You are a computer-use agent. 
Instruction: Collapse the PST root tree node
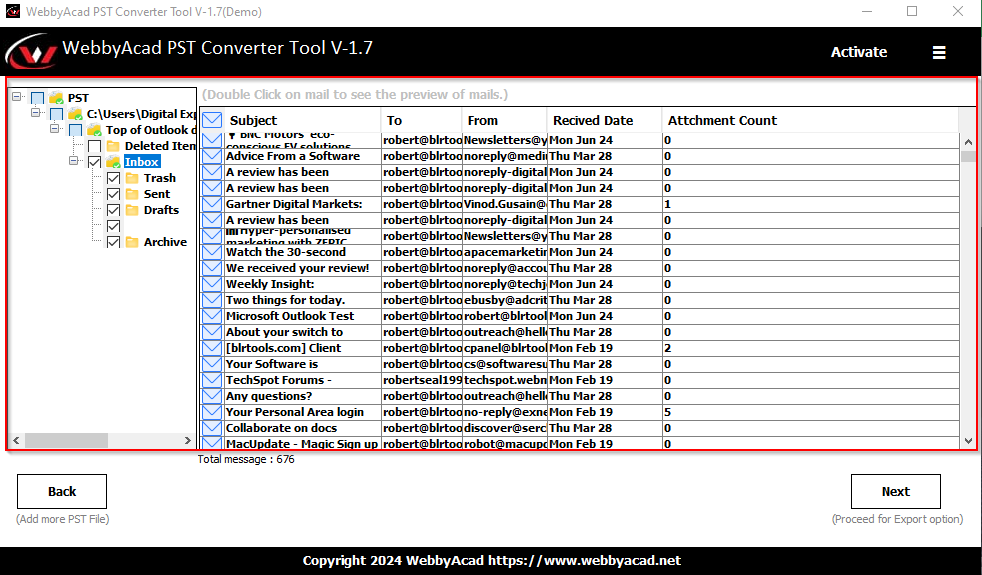pyautogui.click(x=17, y=97)
